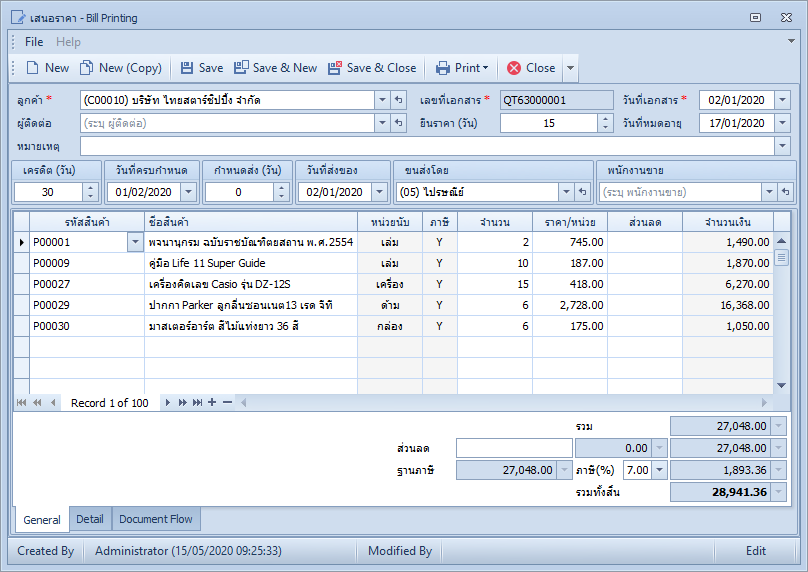Image resolution: width=808 pixels, height=572 pixels.
Task: Click the New (Copy) toolbar icon
Action: pos(87,68)
